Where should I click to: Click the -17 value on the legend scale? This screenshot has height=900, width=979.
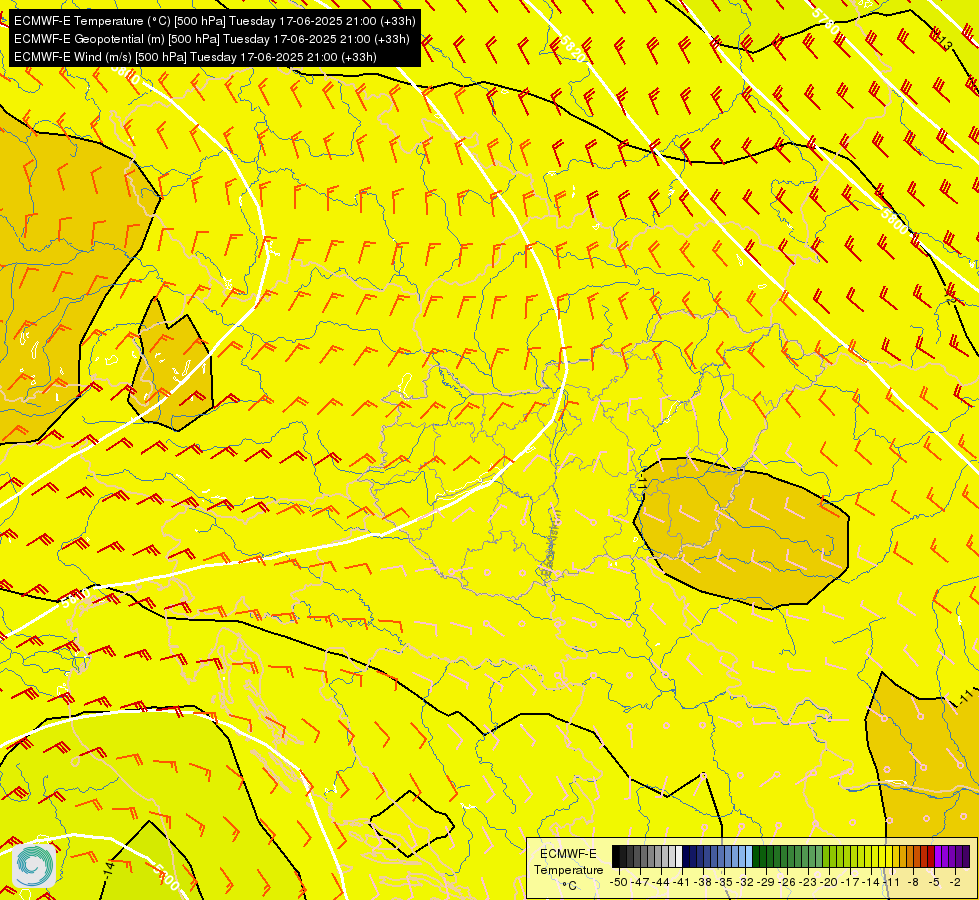850,883
